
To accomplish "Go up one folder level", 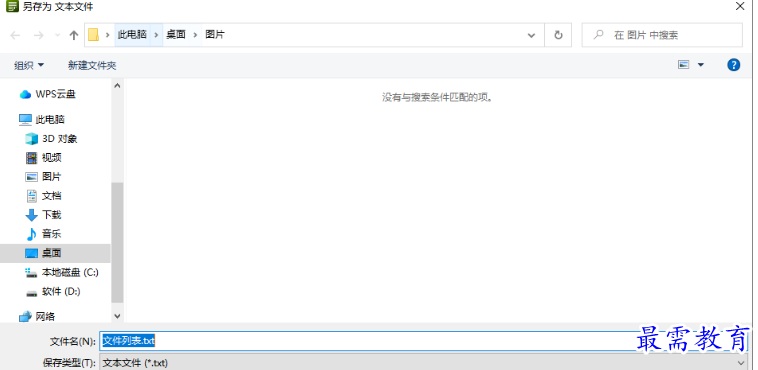I will (x=73, y=35).
